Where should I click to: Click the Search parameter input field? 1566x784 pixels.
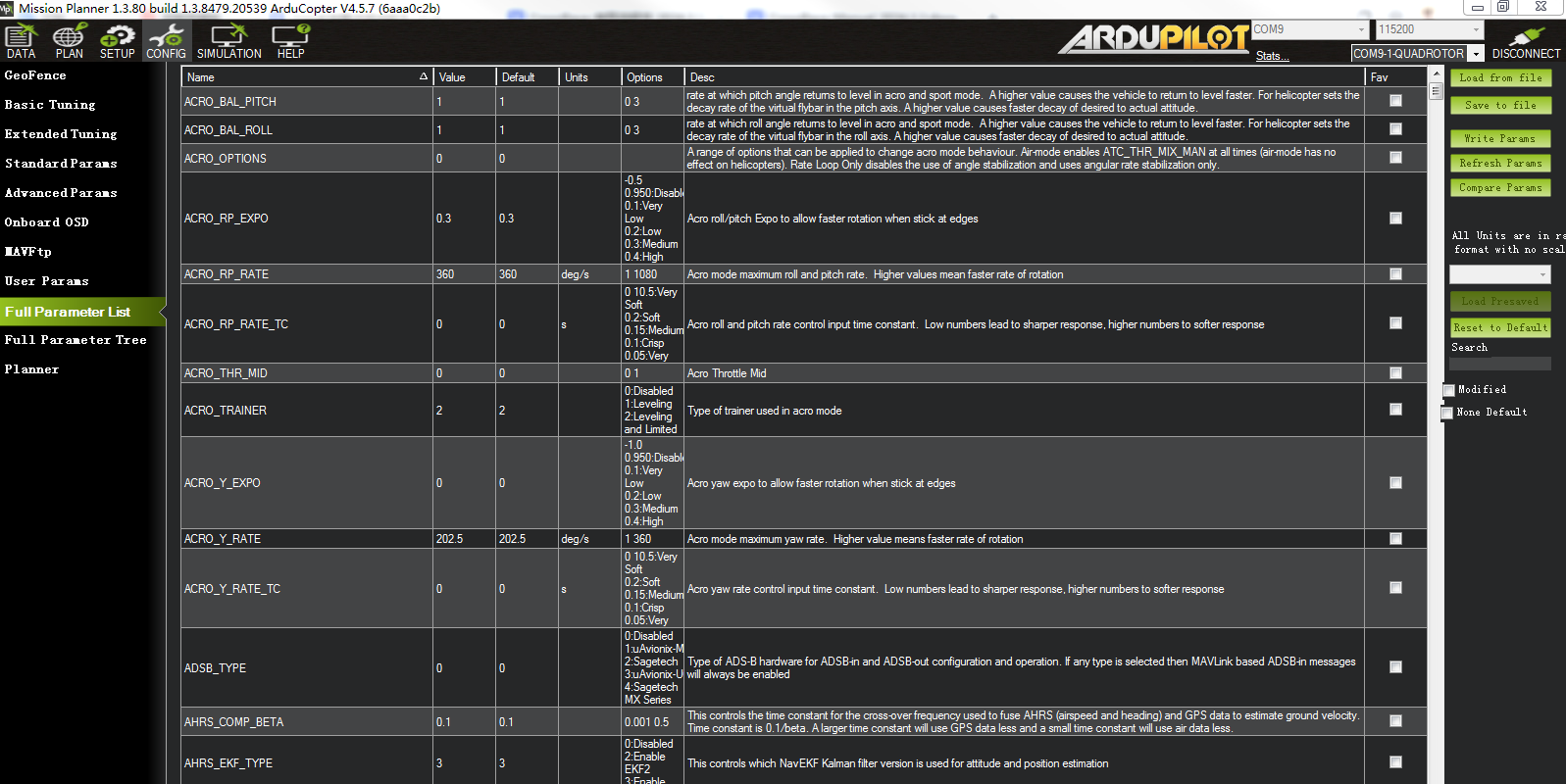(1499, 364)
